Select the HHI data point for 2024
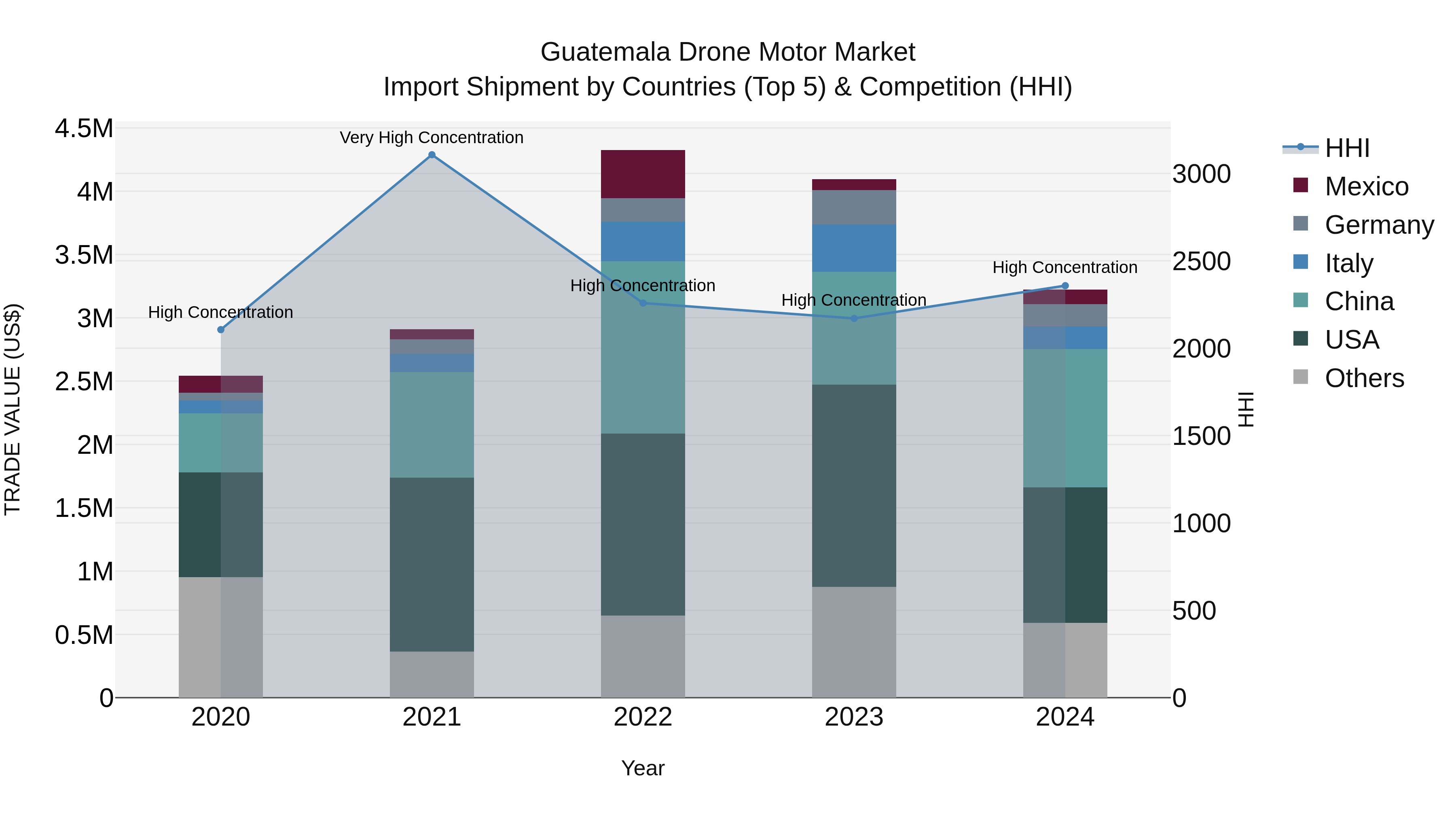The height and width of the screenshot is (819, 1456). click(x=1065, y=286)
